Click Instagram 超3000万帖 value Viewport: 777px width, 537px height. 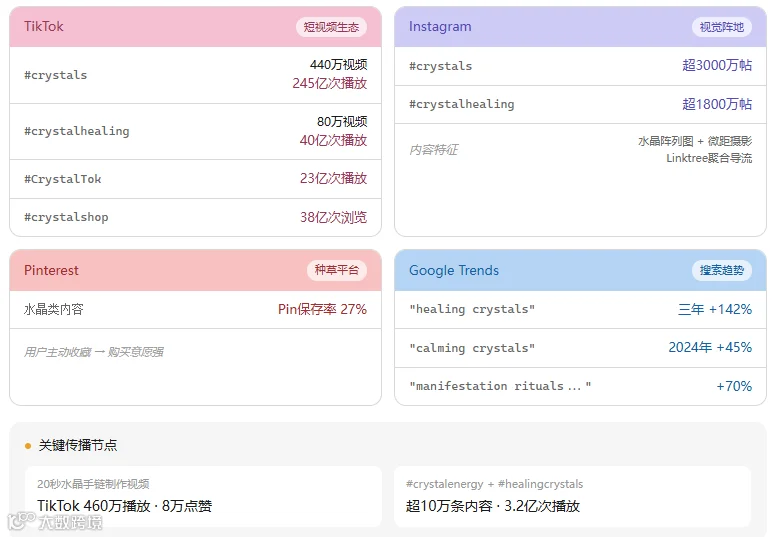(x=717, y=65)
